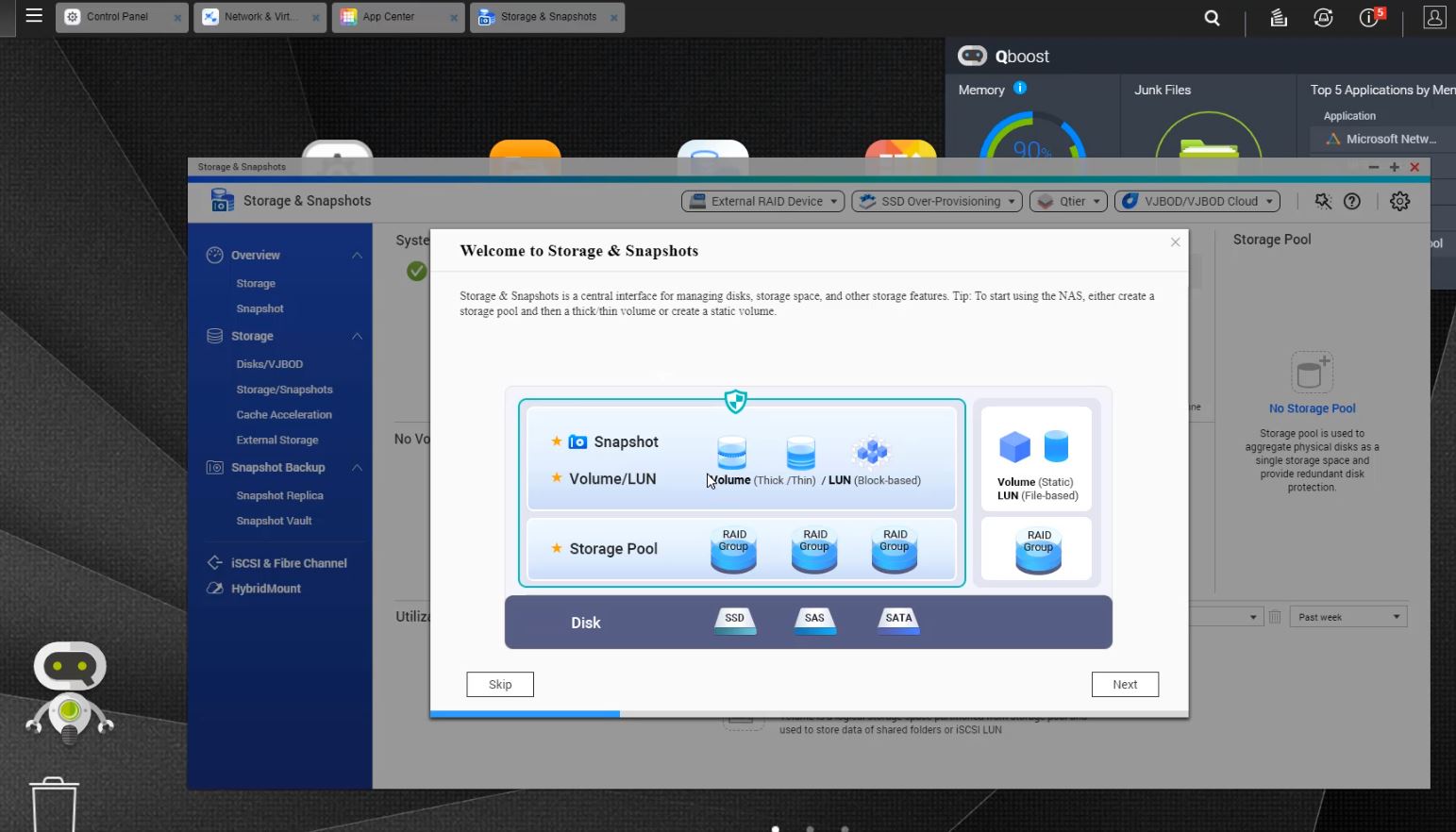Image resolution: width=1456 pixels, height=832 pixels.
Task: Open the VJBOD/VJBOD Cloud dropdown
Action: (x=1197, y=201)
